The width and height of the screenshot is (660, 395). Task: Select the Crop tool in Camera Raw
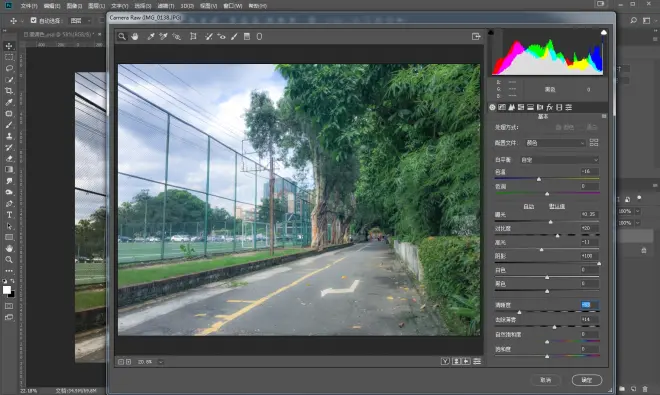193,37
